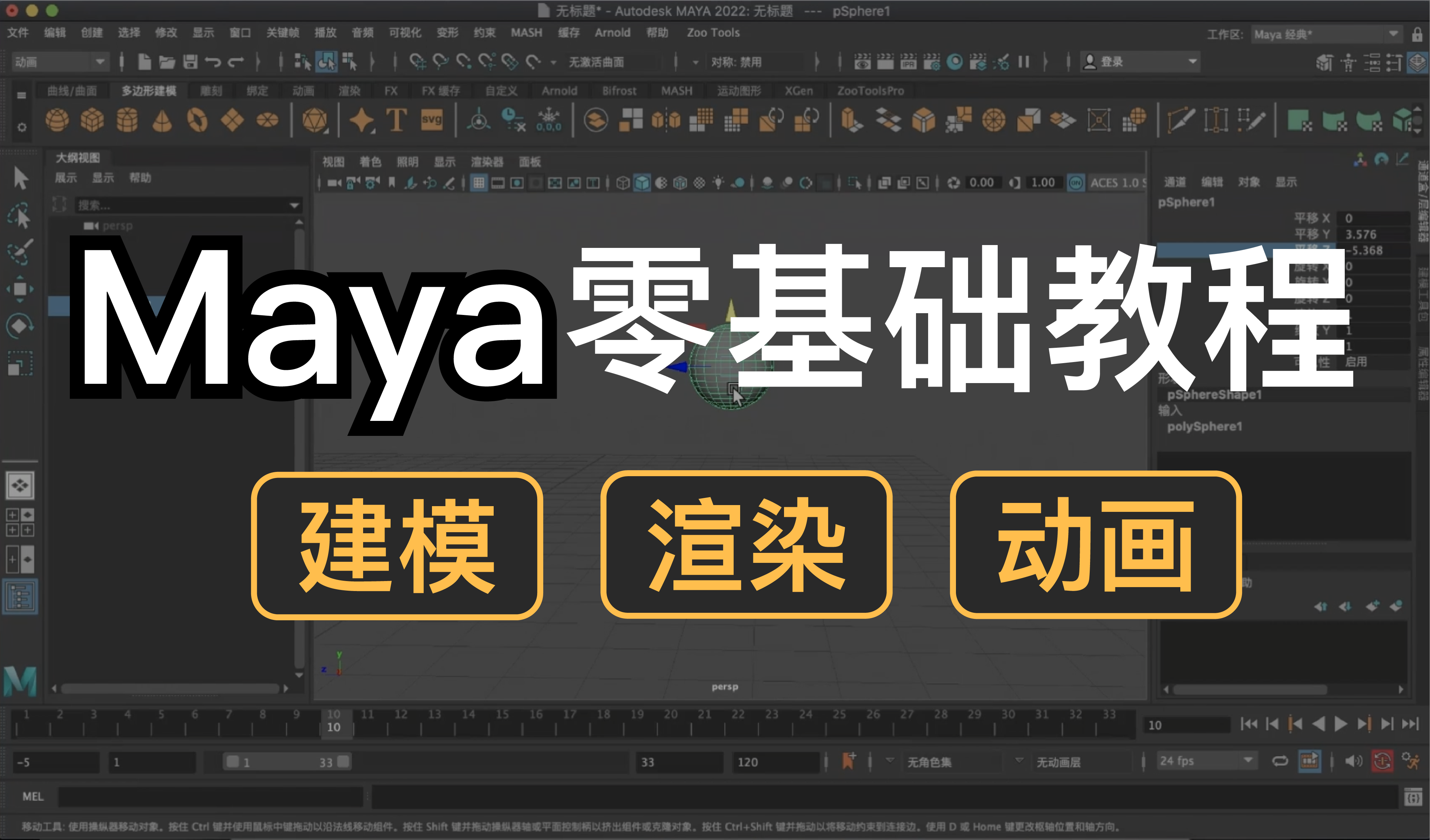Viewport: 1430px width, 840px height.
Task: Create a polygon sphere from the shelf
Action: tap(57, 120)
